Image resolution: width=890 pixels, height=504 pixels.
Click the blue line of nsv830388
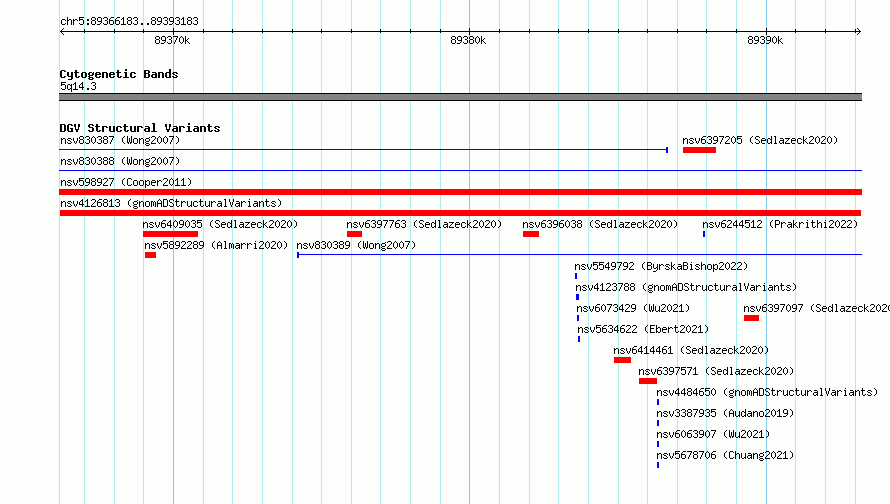coord(460,170)
